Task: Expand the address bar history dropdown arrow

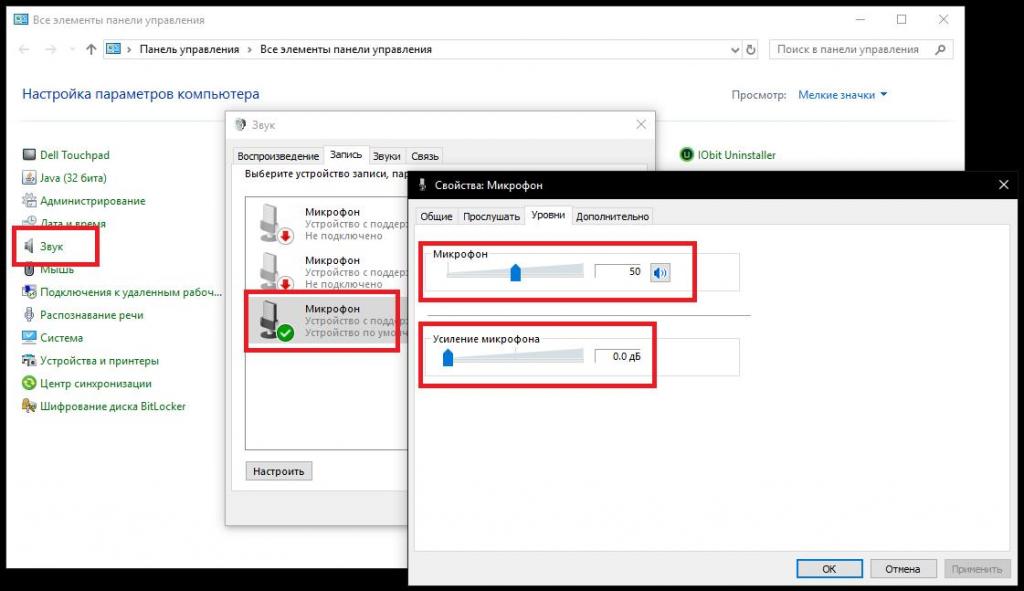Action: [x=735, y=50]
